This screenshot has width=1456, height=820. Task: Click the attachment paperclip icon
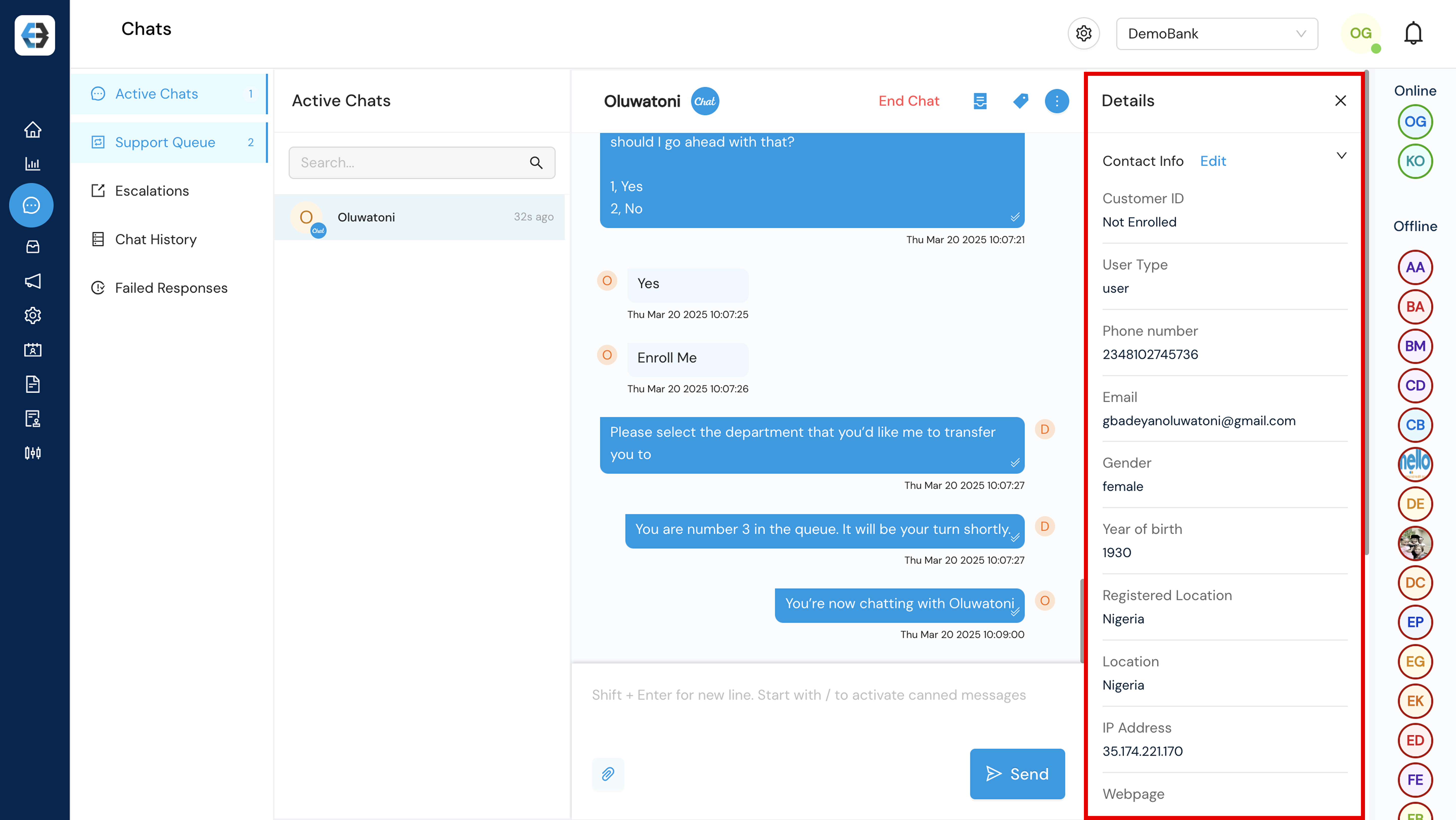pyautogui.click(x=608, y=774)
